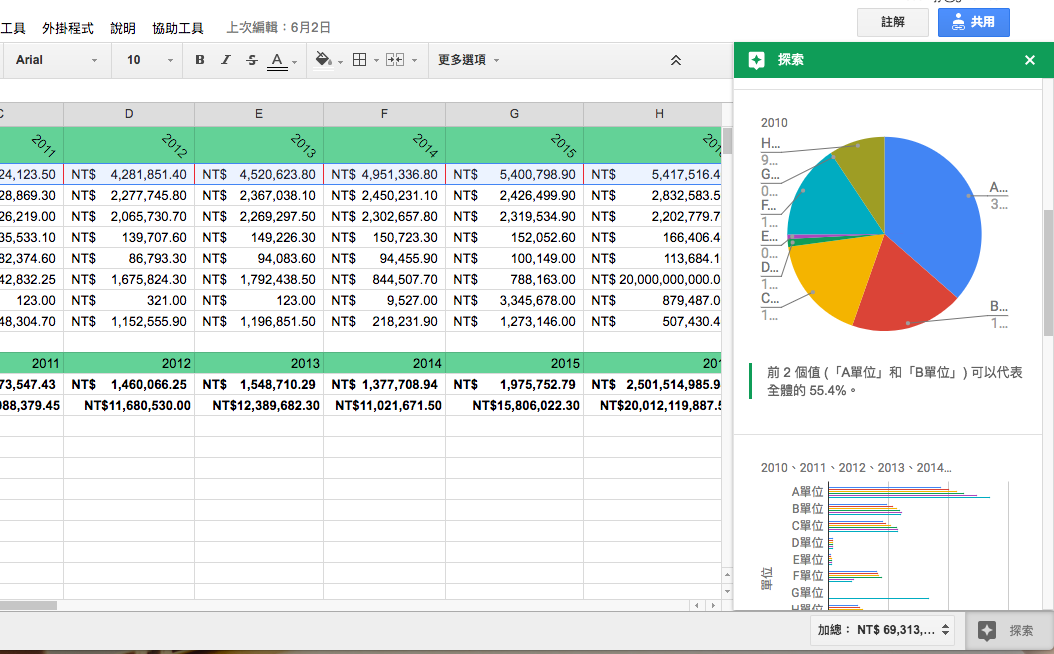This screenshot has height=654, width=1054.
Task: Click the scroll right arrow at bottom
Action: point(713,606)
